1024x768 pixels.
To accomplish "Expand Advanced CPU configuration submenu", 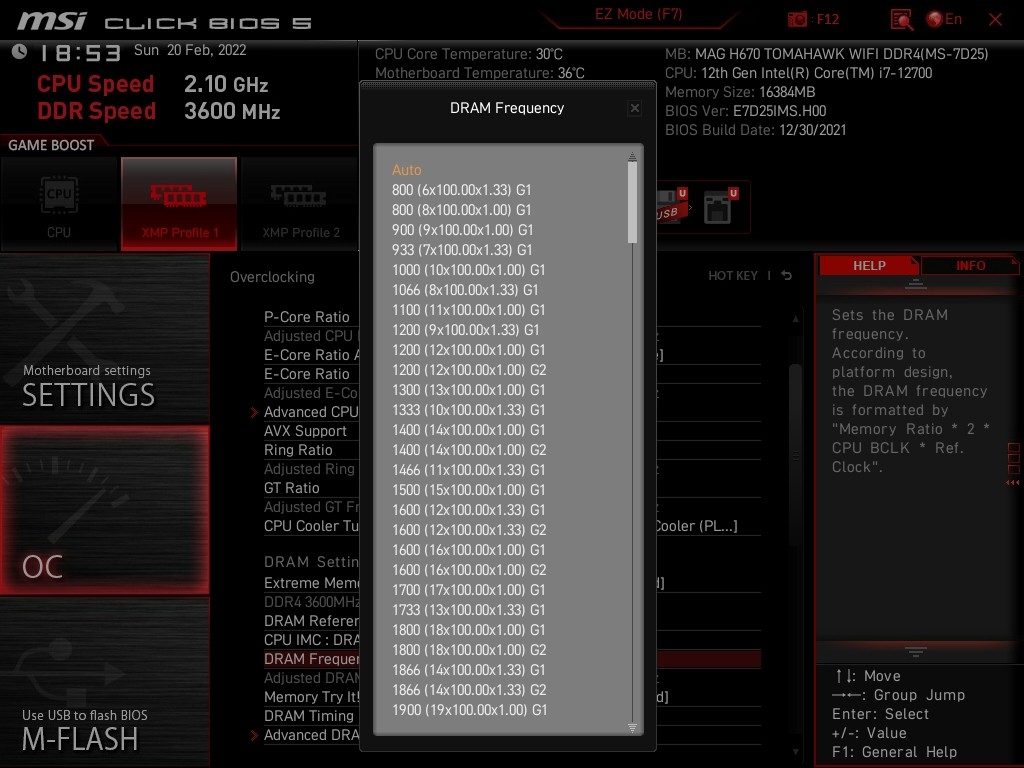I will pos(311,412).
